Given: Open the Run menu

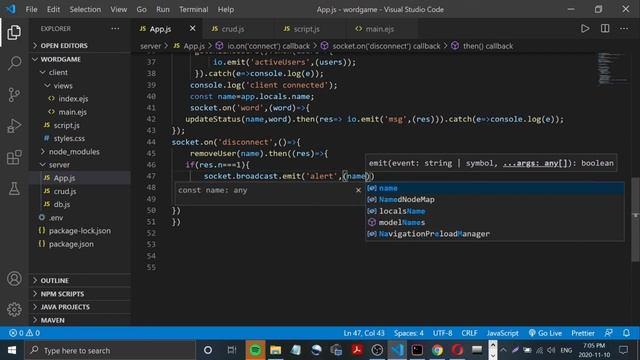Looking at the screenshot, I should [162, 9].
